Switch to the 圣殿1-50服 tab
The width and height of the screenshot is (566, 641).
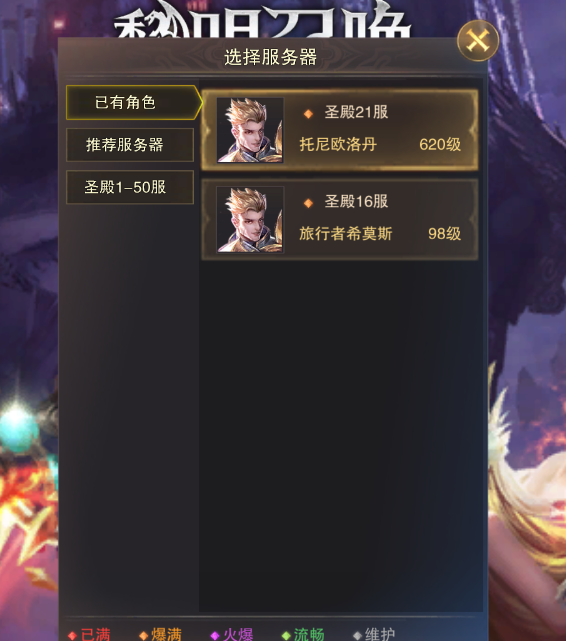[130, 187]
